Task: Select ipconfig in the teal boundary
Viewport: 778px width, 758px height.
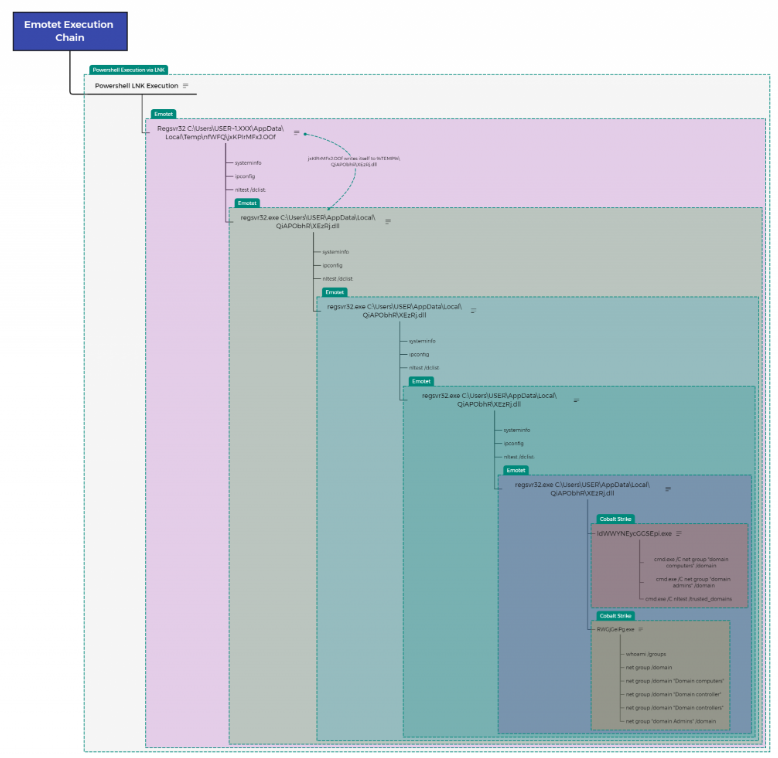Action: tap(514, 443)
